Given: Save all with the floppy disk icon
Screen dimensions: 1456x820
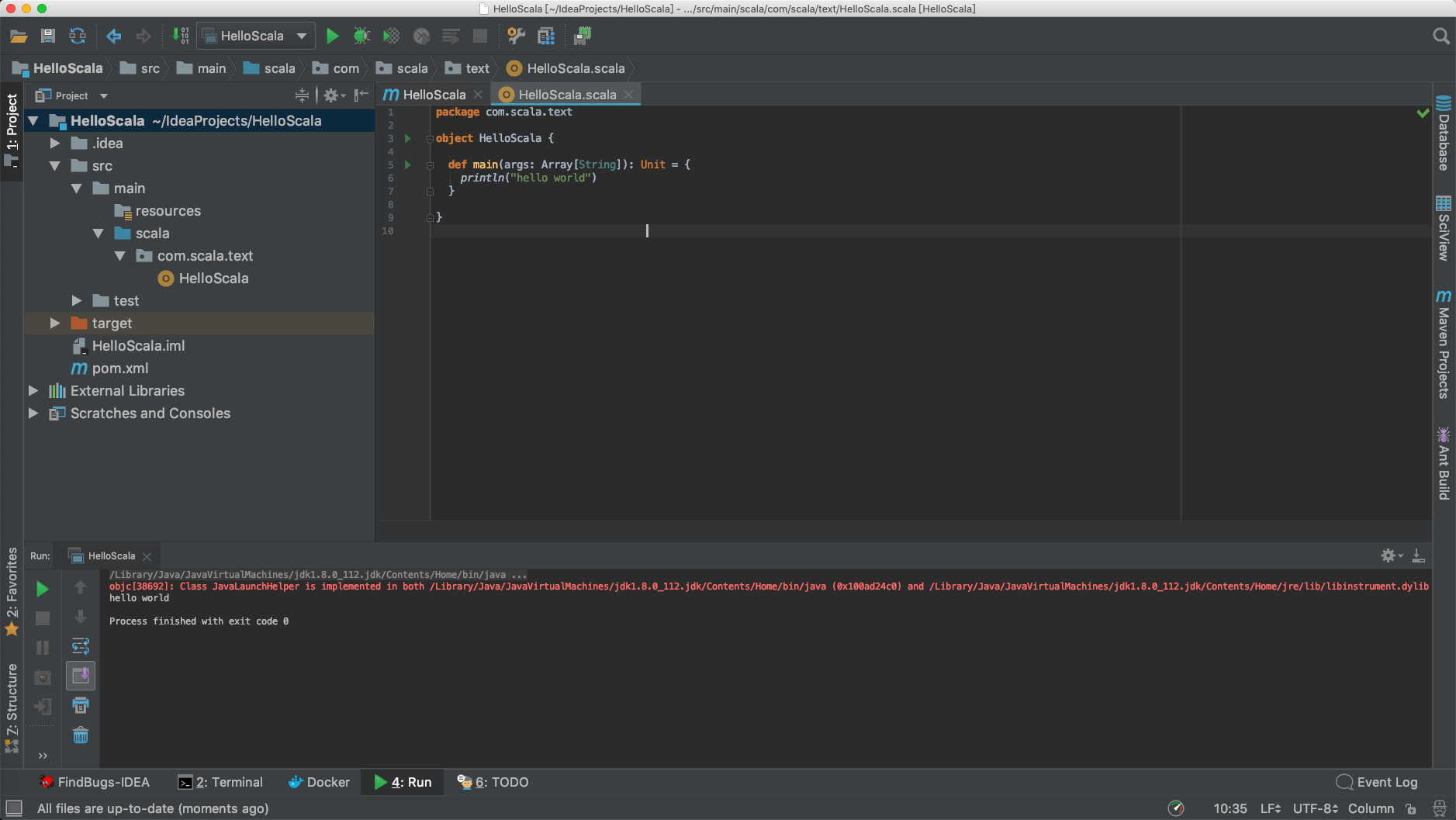Looking at the screenshot, I should (x=48, y=36).
